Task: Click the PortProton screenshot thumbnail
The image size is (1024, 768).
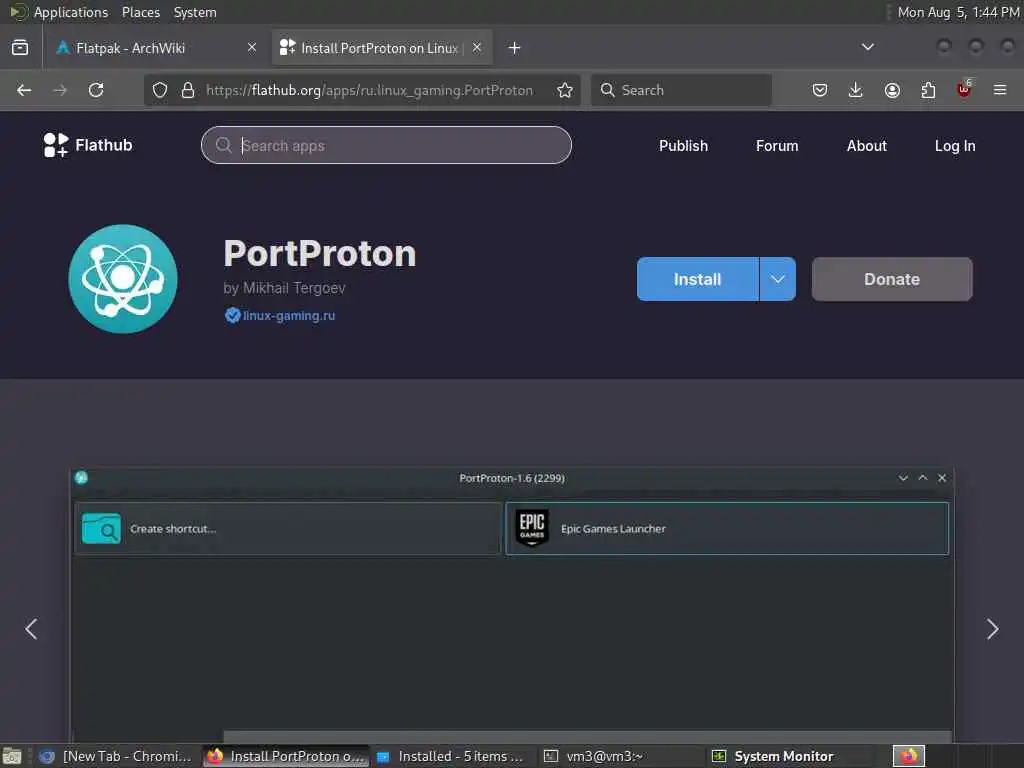Action: pyautogui.click(x=512, y=605)
